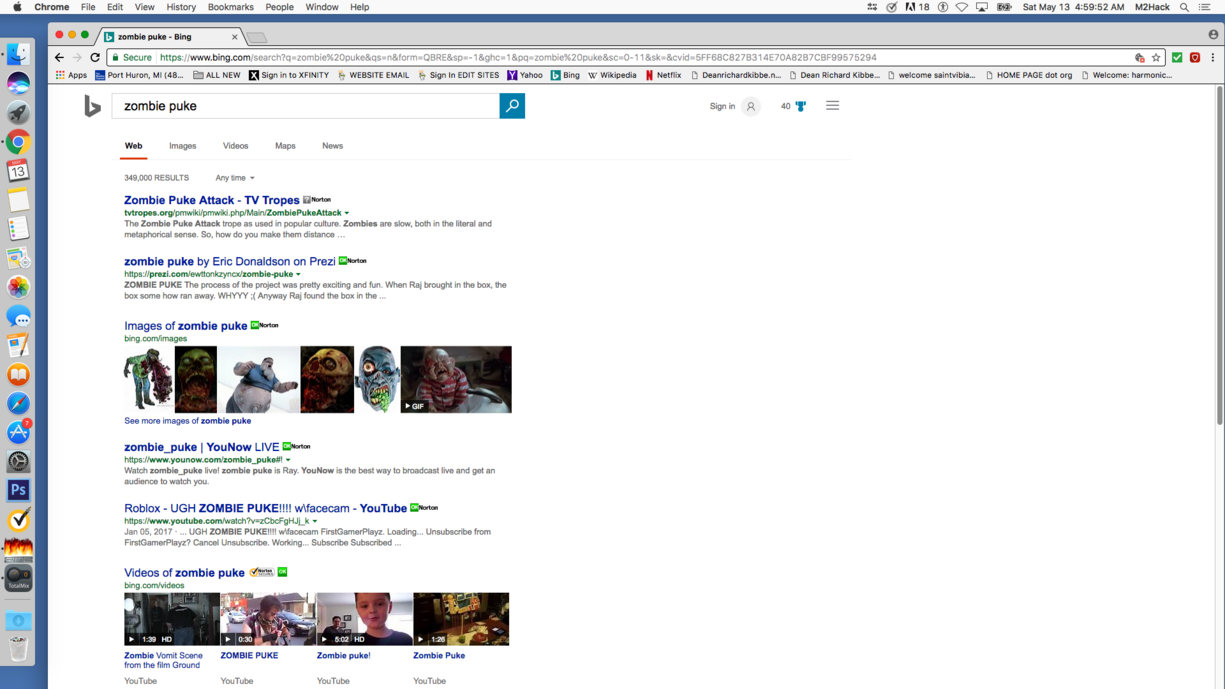Open the Videos of zombie puke heading link
Image resolution: width=1225 pixels, height=689 pixels.
tap(184, 573)
